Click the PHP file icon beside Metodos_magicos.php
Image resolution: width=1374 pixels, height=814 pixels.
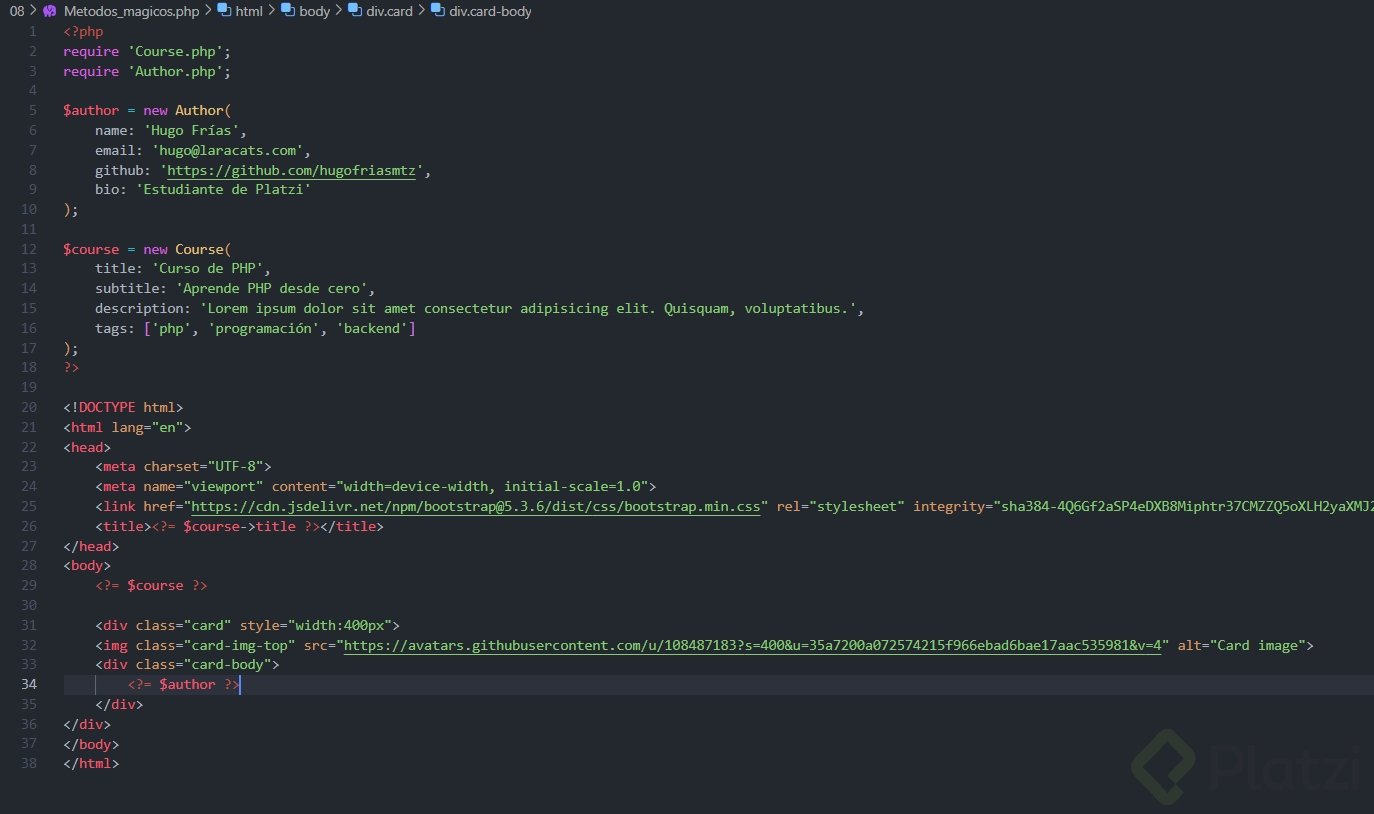coord(49,11)
